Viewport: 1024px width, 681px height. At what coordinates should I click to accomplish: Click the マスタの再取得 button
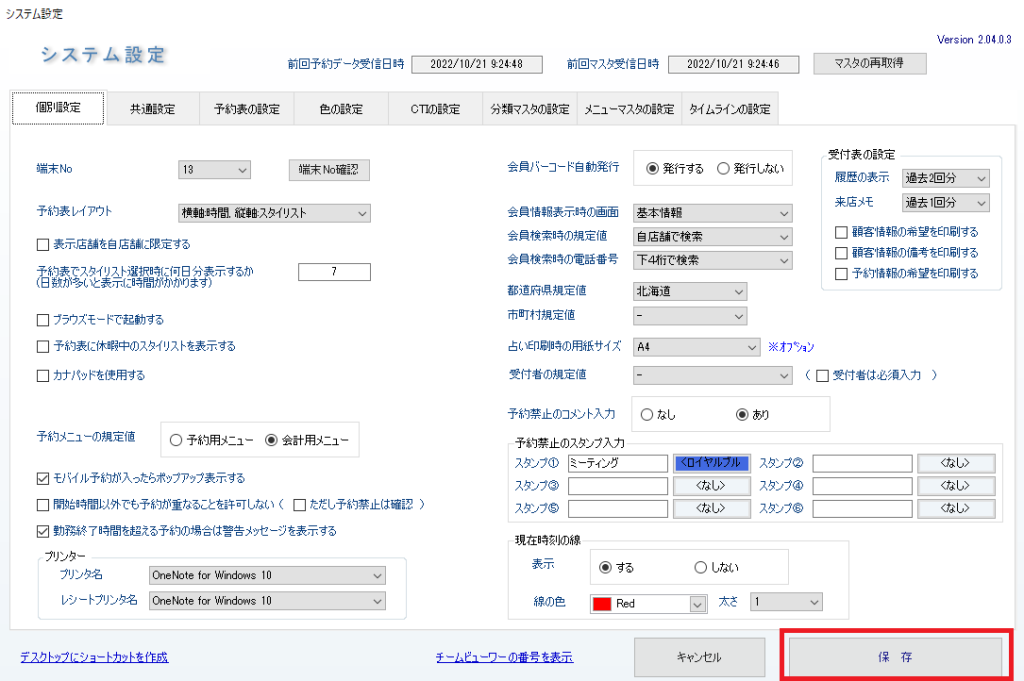pyautogui.click(x=870, y=64)
